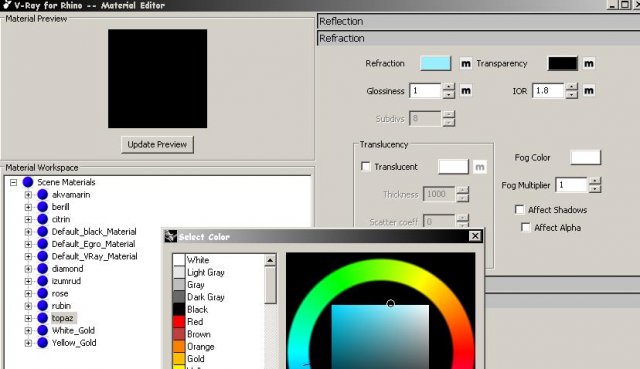Expand the Yellow_Gold material node
The width and height of the screenshot is (640, 369).
[28, 343]
